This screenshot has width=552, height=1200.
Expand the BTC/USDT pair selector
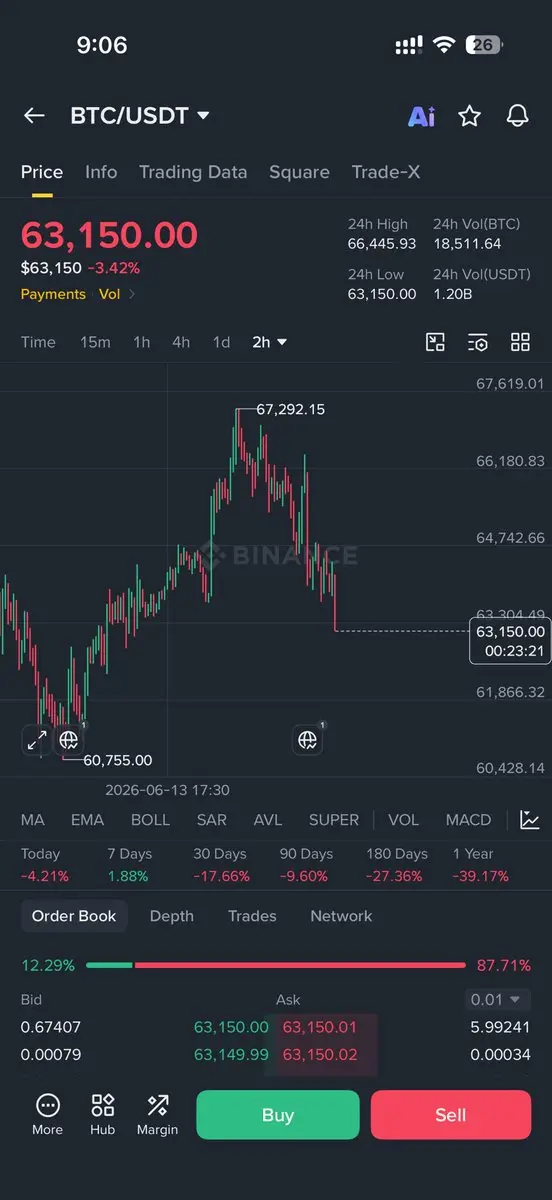click(140, 116)
